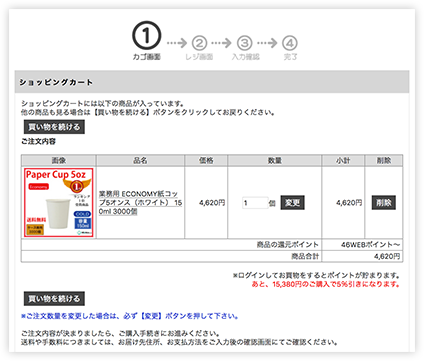Click the blue ご注文数量を変更 reminder text
The height and width of the screenshot is (361, 424).
(x=130, y=316)
